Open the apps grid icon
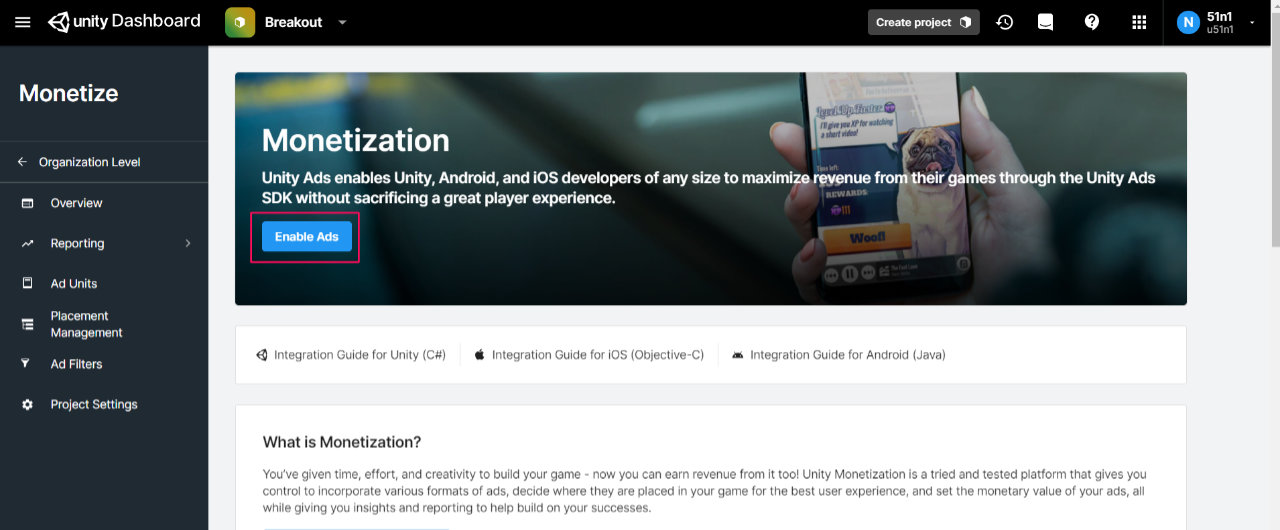1280x530 pixels. point(1139,22)
